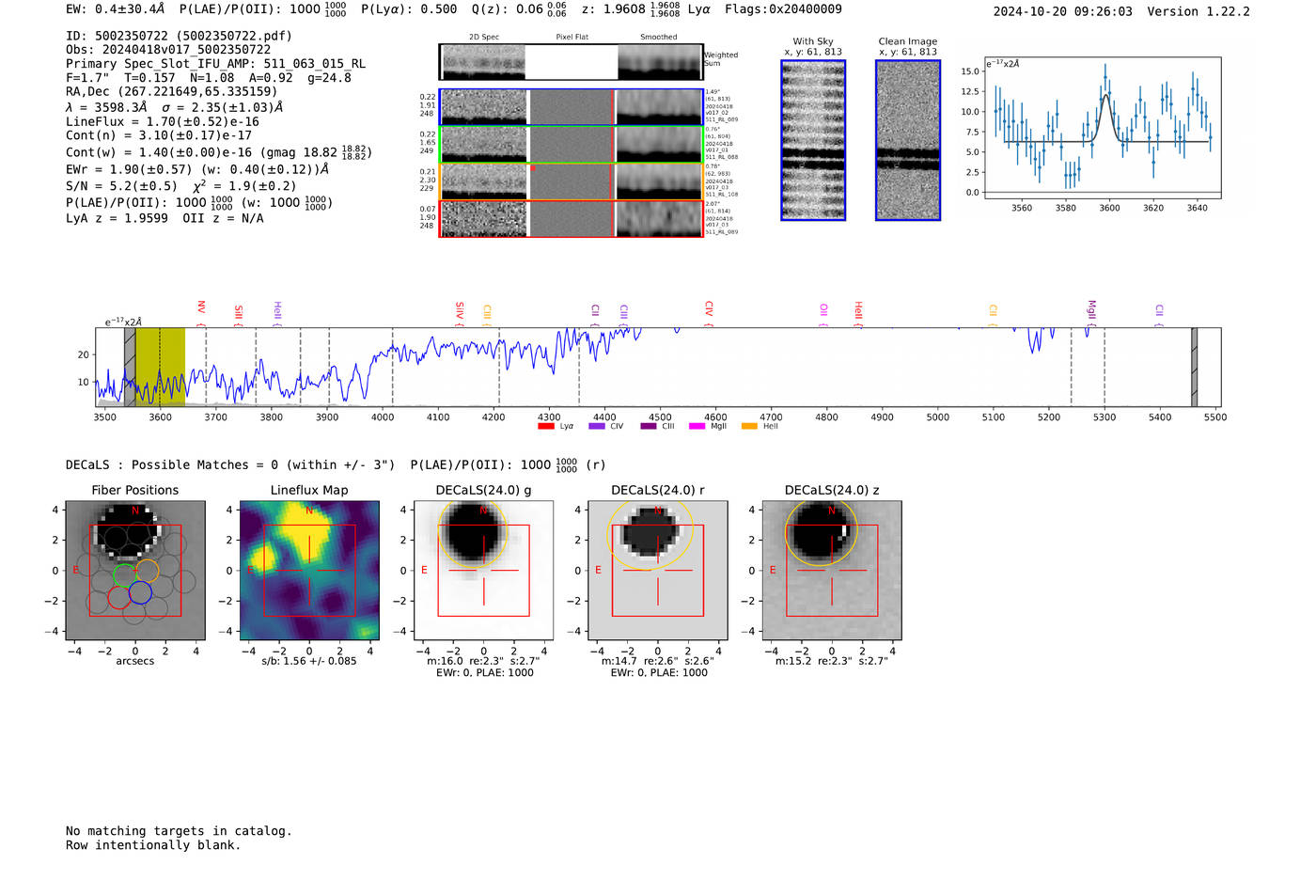Click the 'λ = 3598.3Å' line
Image resolution: width=1316 pixels, height=896 pixels.
pos(174,107)
